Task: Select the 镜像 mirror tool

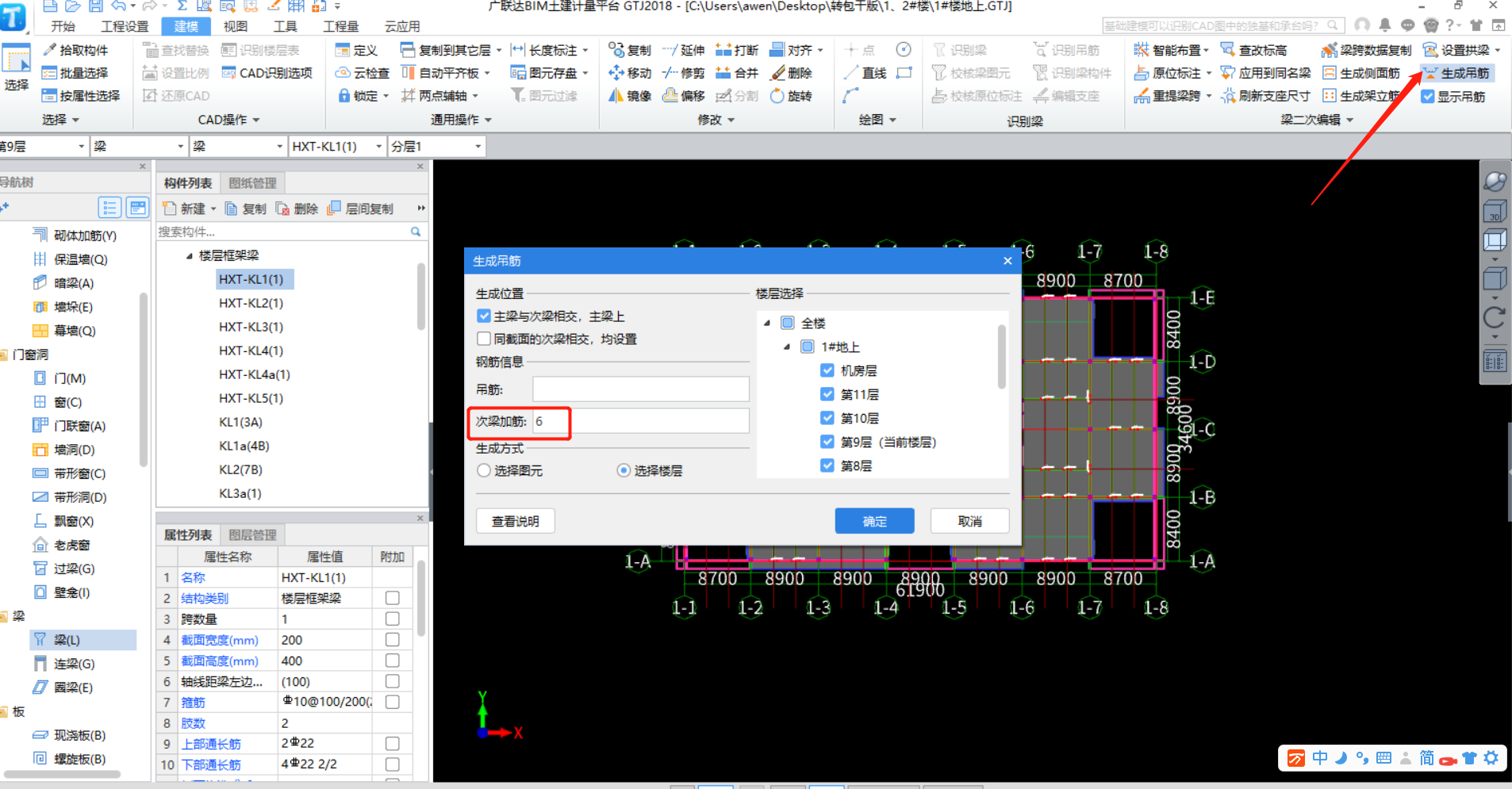Action: pyautogui.click(x=630, y=96)
